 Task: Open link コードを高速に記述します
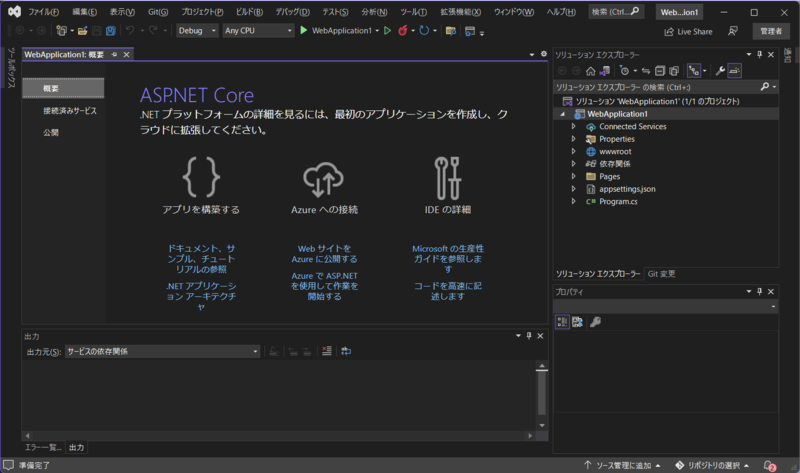pos(447,291)
